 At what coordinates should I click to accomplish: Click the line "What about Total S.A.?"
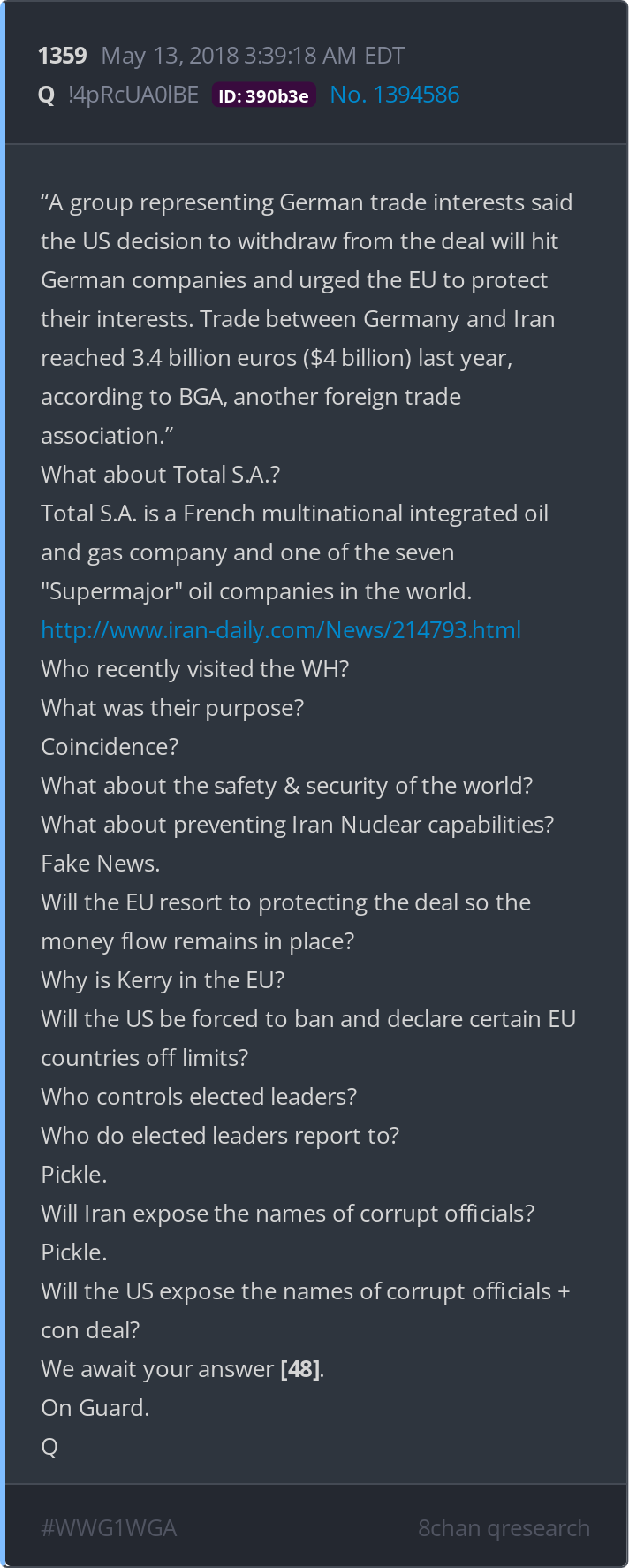[x=160, y=475]
